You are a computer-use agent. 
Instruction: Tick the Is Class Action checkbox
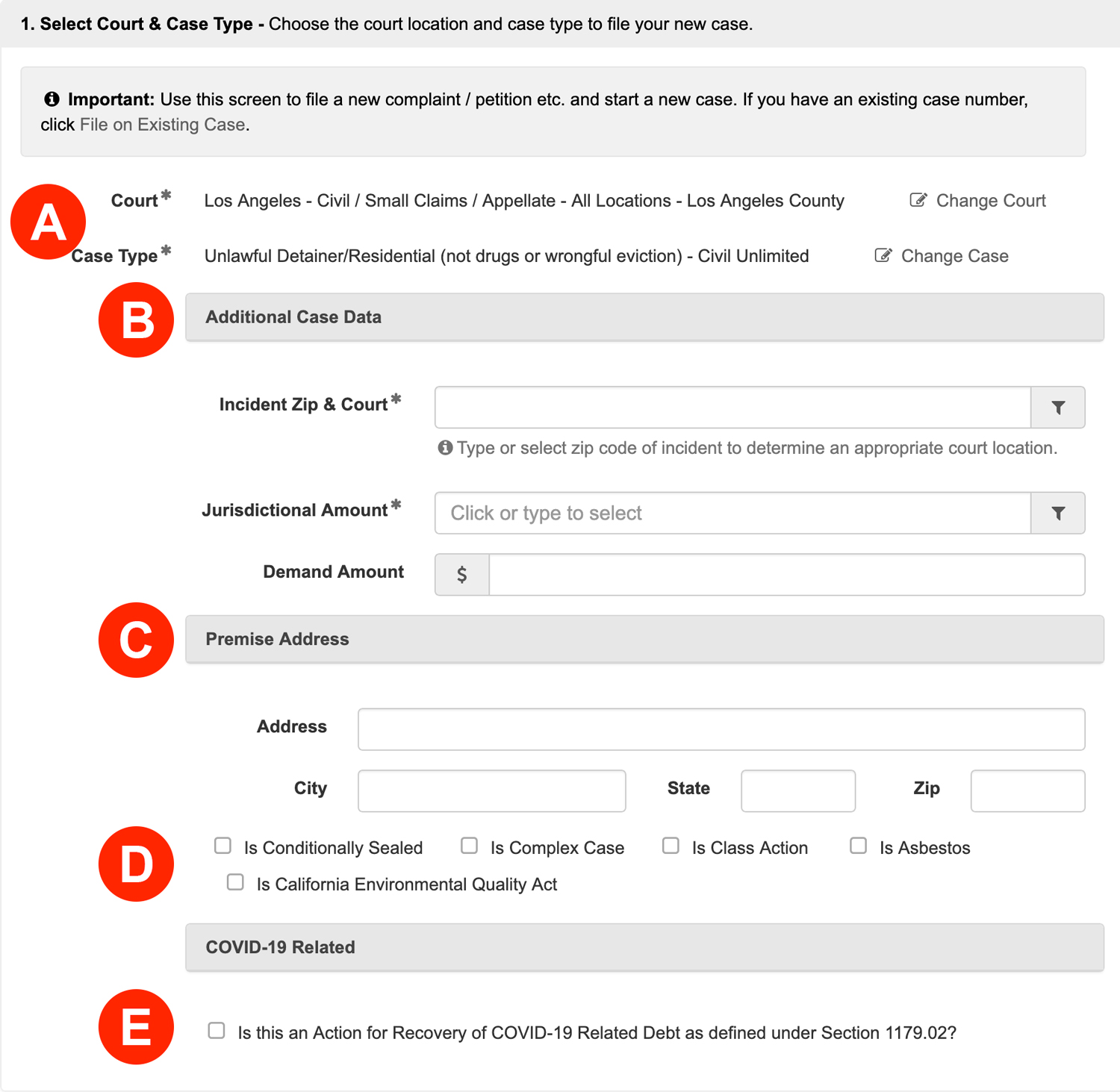[671, 846]
